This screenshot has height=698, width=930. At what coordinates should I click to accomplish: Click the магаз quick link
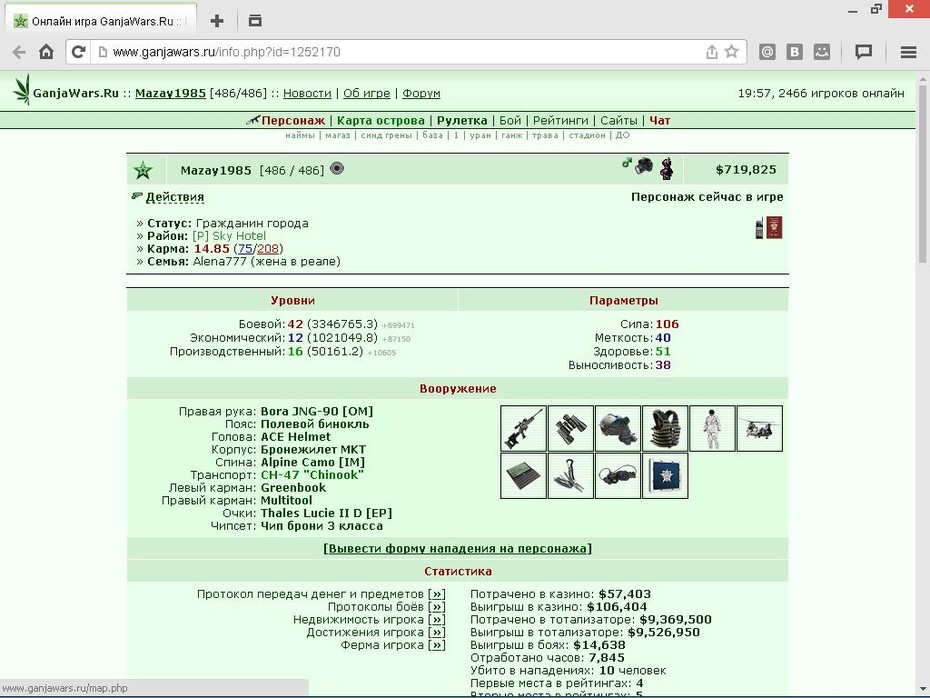click(x=337, y=135)
